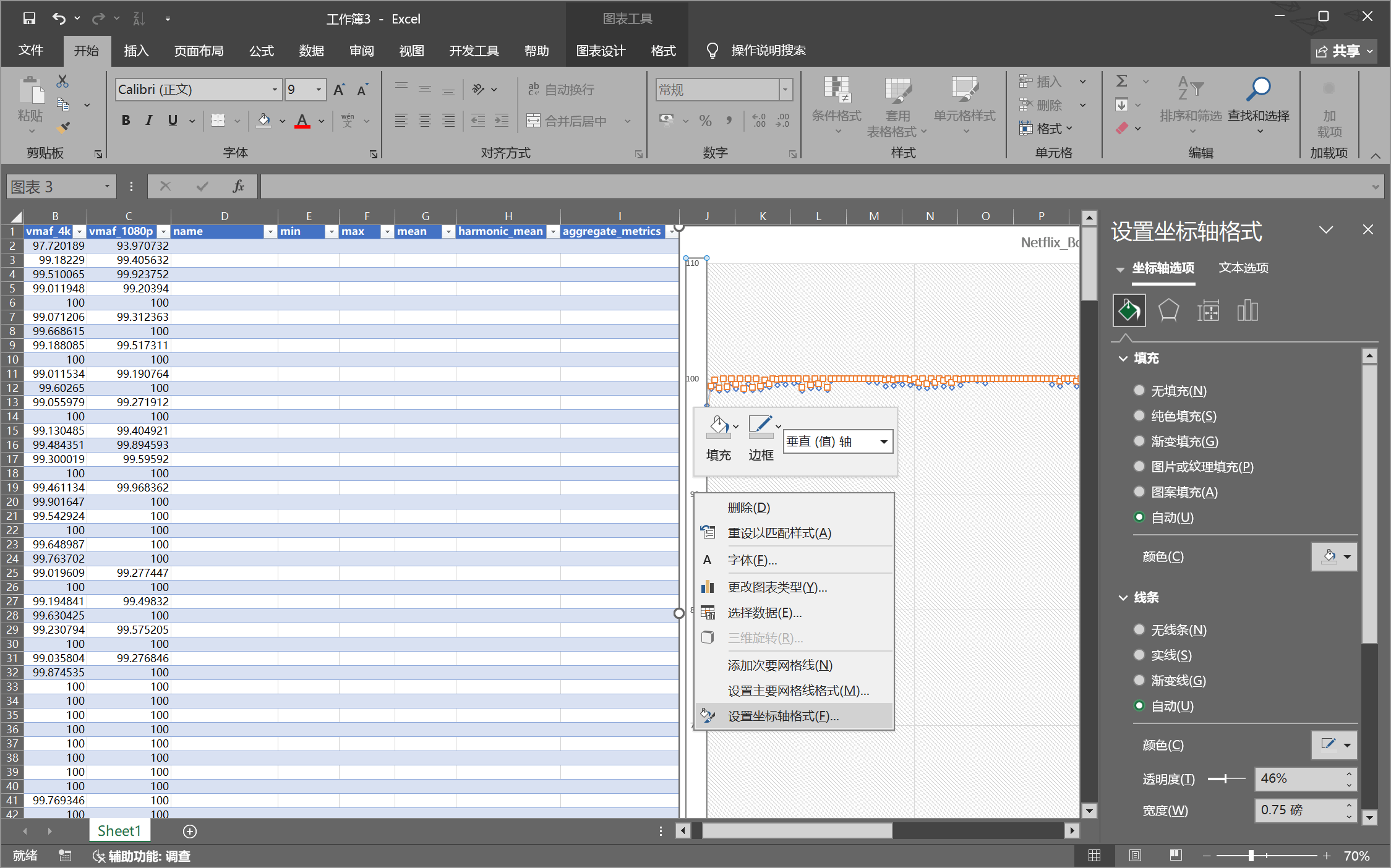Viewport: 1391px width, 868px height.
Task: Click the transparency slider
Action: pyautogui.click(x=1226, y=779)
